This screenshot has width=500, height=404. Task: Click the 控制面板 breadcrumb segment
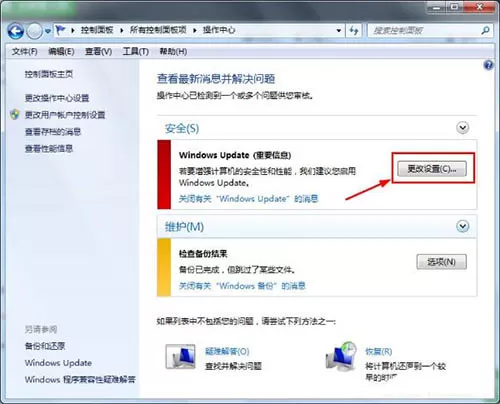97,30
